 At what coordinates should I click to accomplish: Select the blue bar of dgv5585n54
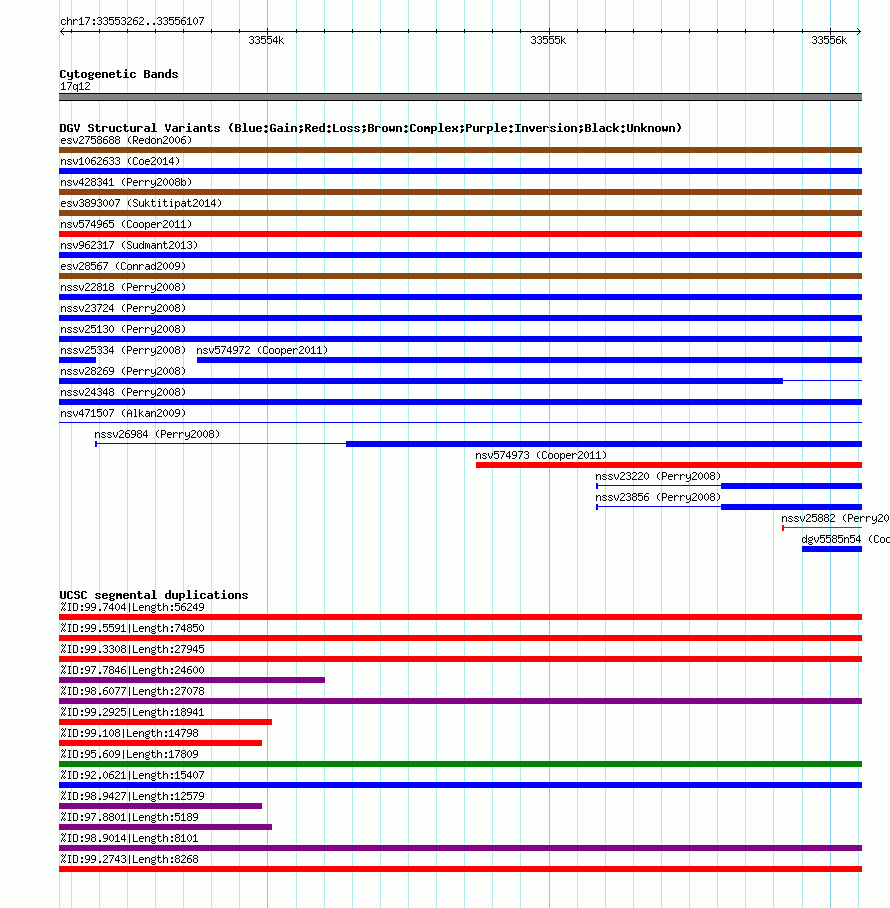[x=832, y=549]
